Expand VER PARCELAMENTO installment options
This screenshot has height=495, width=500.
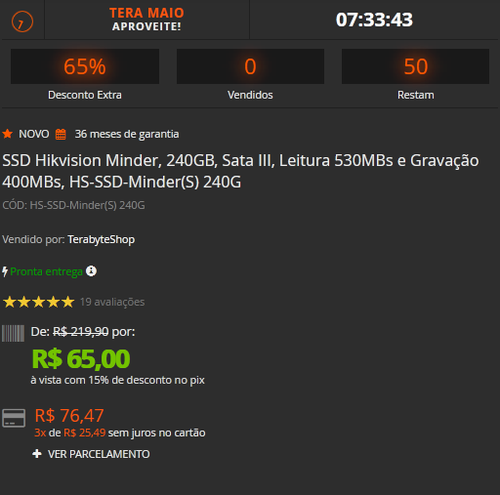pyautogui.click(x=99, y=454)
